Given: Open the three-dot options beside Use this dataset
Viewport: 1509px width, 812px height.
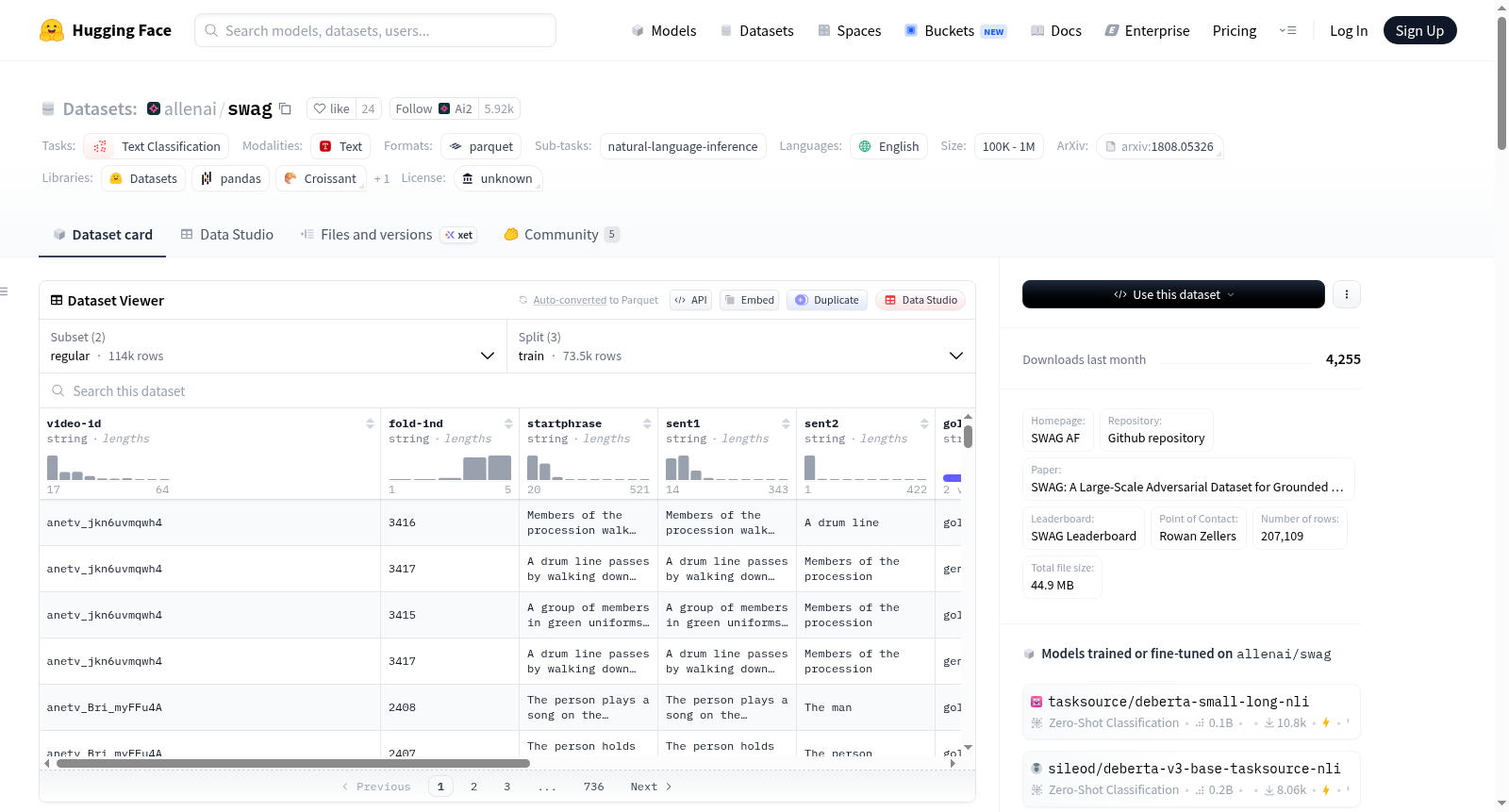Looking at the screenshot, I should [x=1347, y=294].
